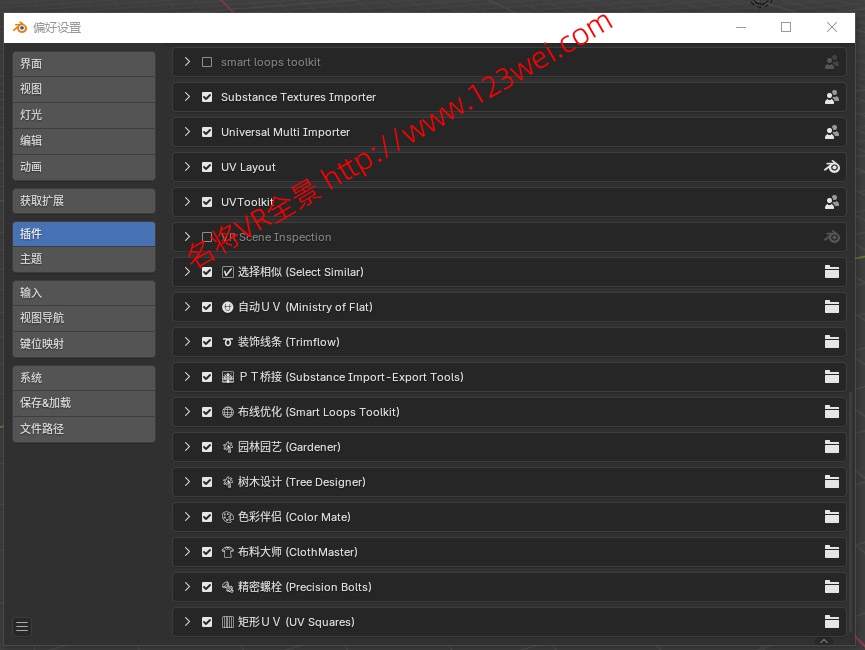Image resolution: width=865 pixels, height=650 pixels.
Task: Click community icon on Universal Multi Importer row
Action: click(x=831, y=132)
